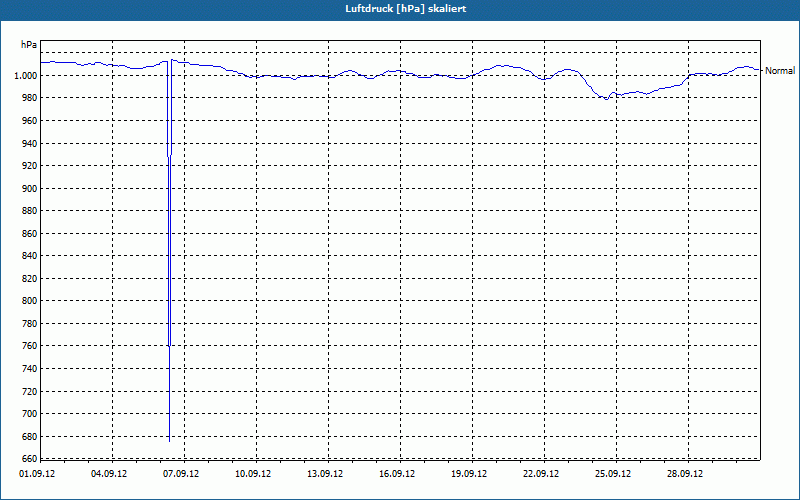The width and height of the screenshot is (800, 500).
Task: Select the '740' y-axis value
Action: point(30,368)
